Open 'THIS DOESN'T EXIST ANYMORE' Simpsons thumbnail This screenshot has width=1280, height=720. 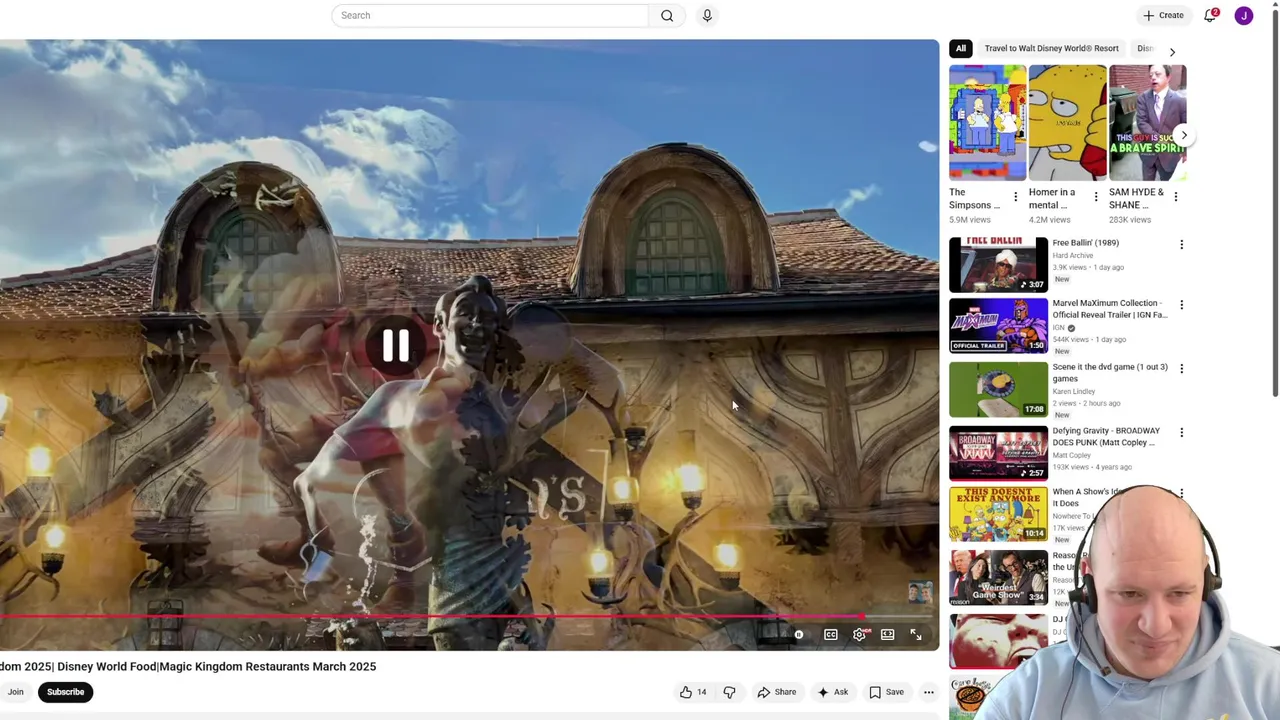coord(998,513)
